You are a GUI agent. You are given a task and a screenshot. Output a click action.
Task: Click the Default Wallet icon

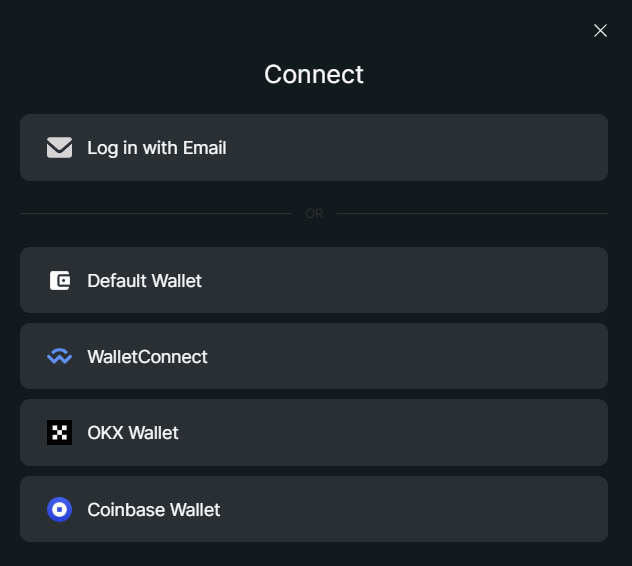tap(60, 281)
